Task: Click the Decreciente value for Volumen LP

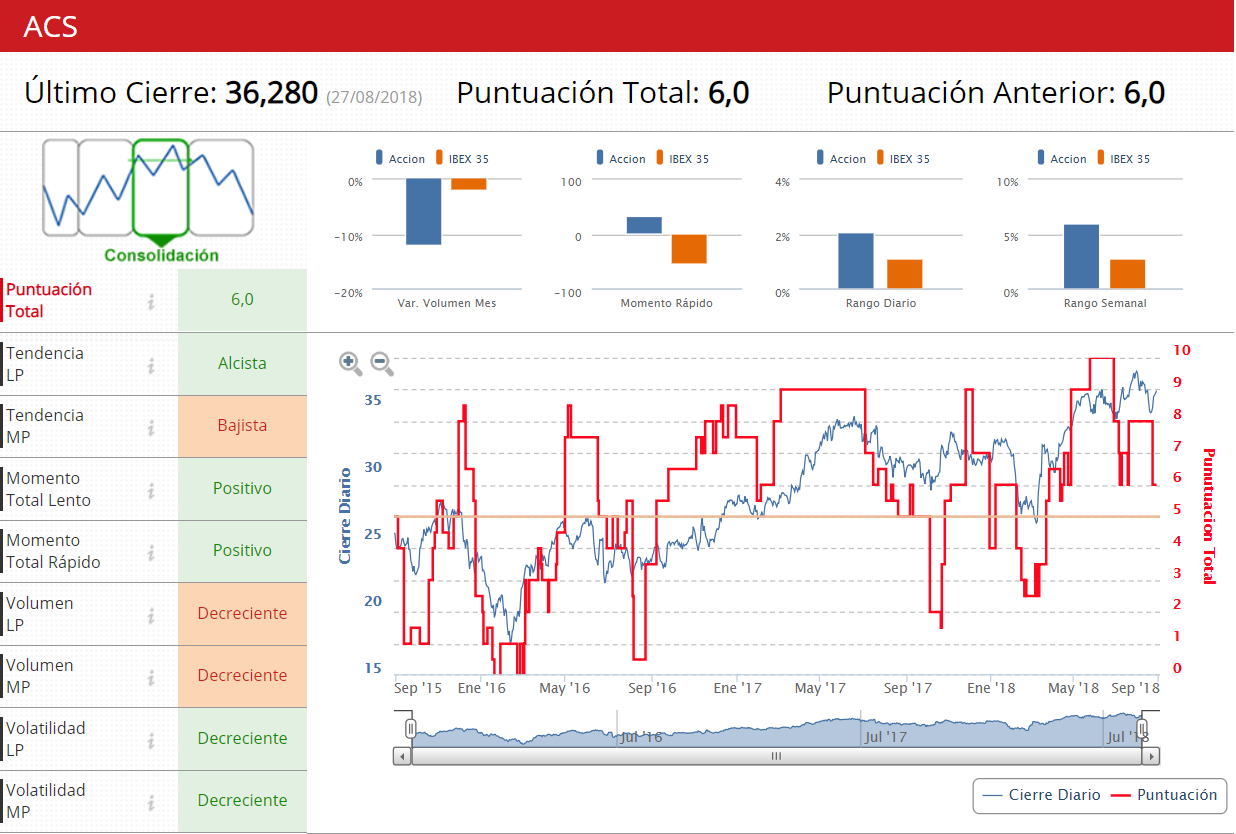Action: coord(242,614)
